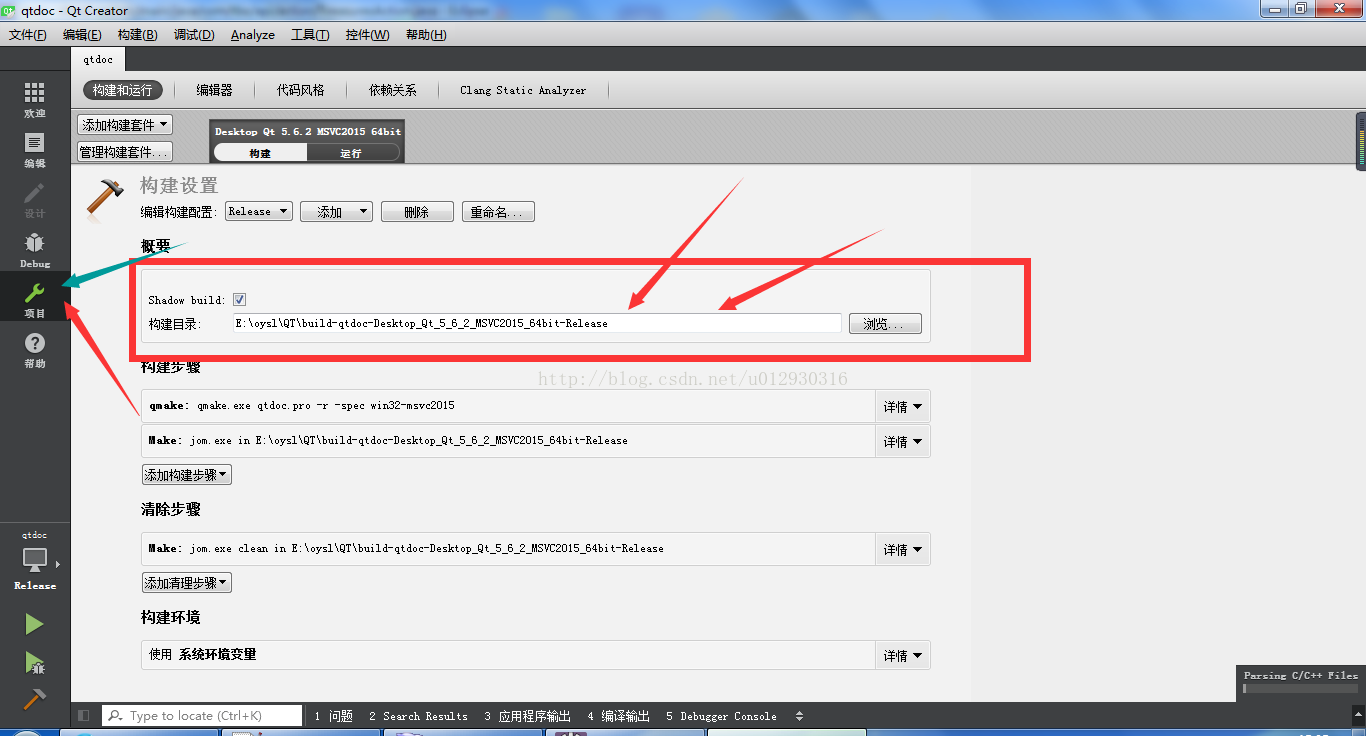1366x736 pixels.
Task: Toggle the Shadow build checkbox
Action: point(239,300)
